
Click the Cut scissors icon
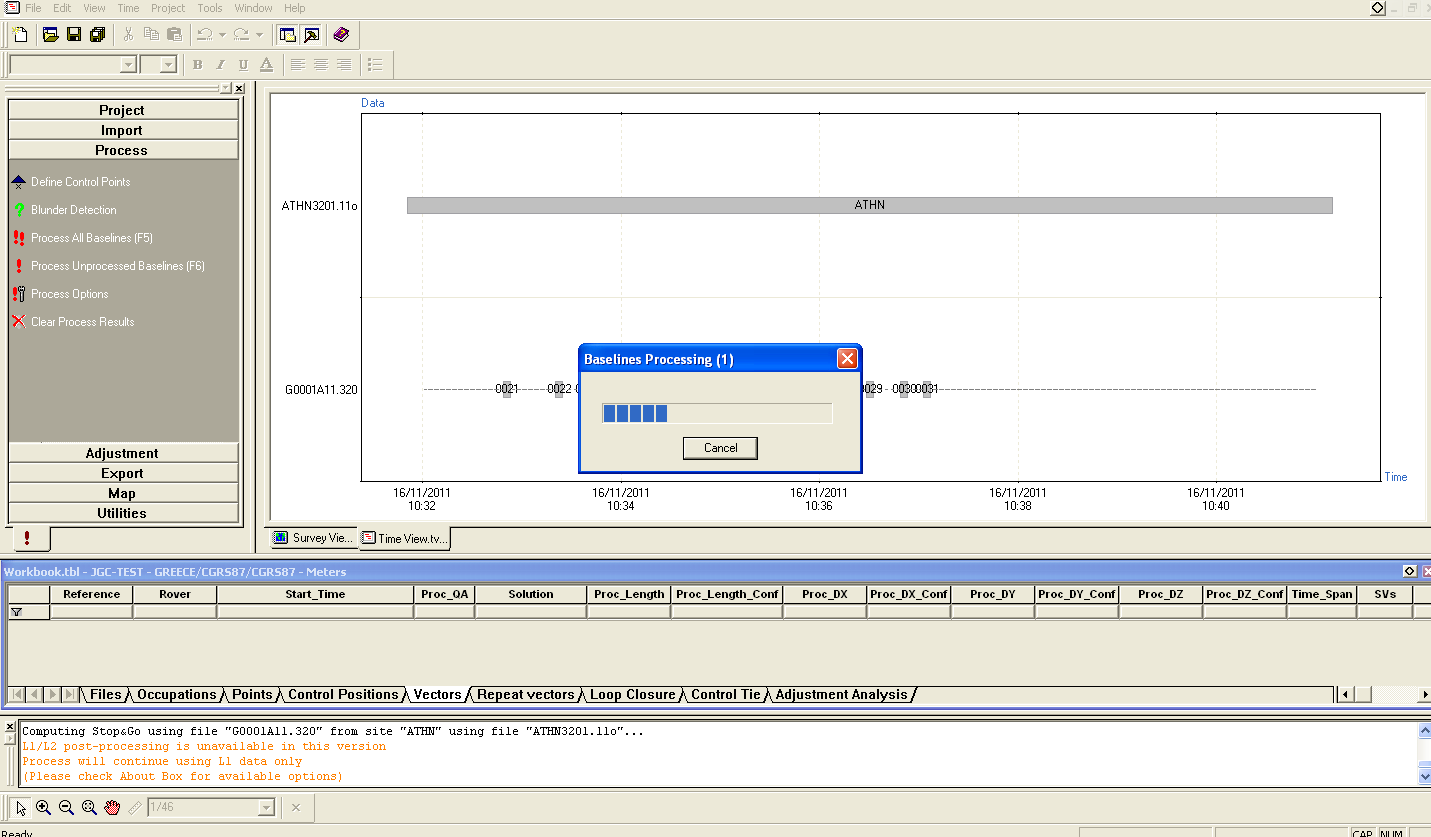128,35
